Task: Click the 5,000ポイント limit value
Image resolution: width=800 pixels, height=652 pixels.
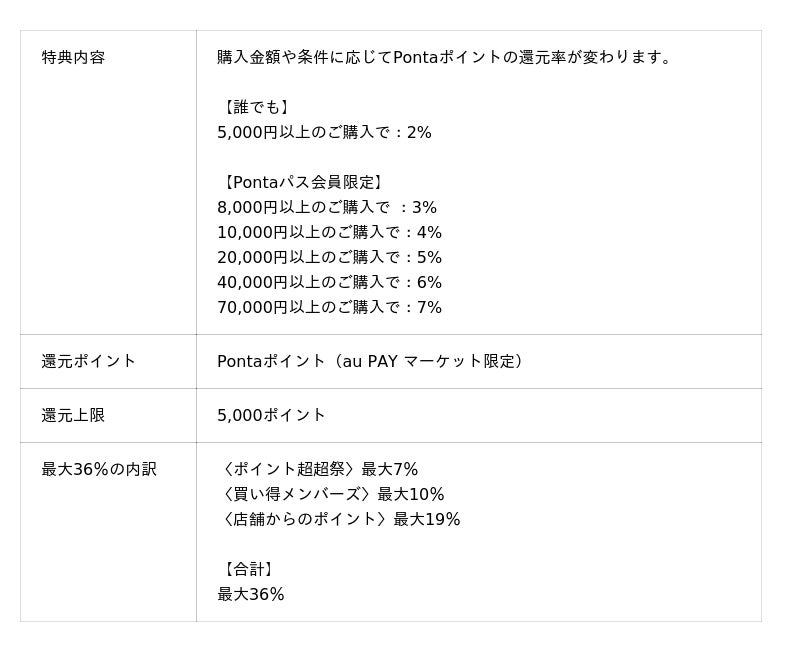Action: point(271,415)
